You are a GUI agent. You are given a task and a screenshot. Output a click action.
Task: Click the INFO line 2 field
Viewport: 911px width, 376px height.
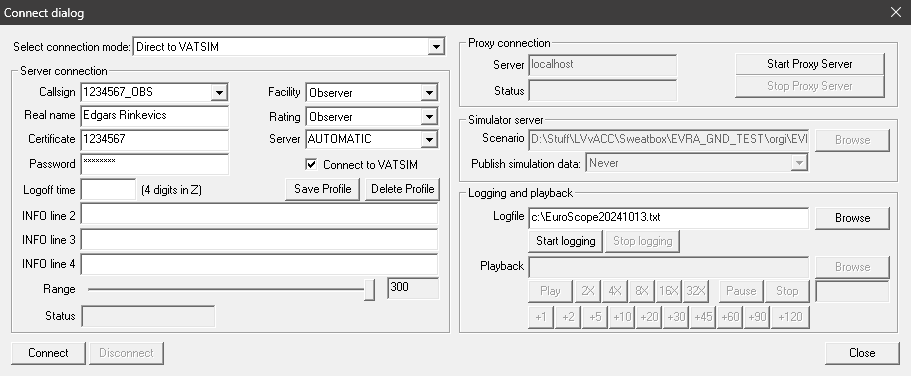[259, 214]
